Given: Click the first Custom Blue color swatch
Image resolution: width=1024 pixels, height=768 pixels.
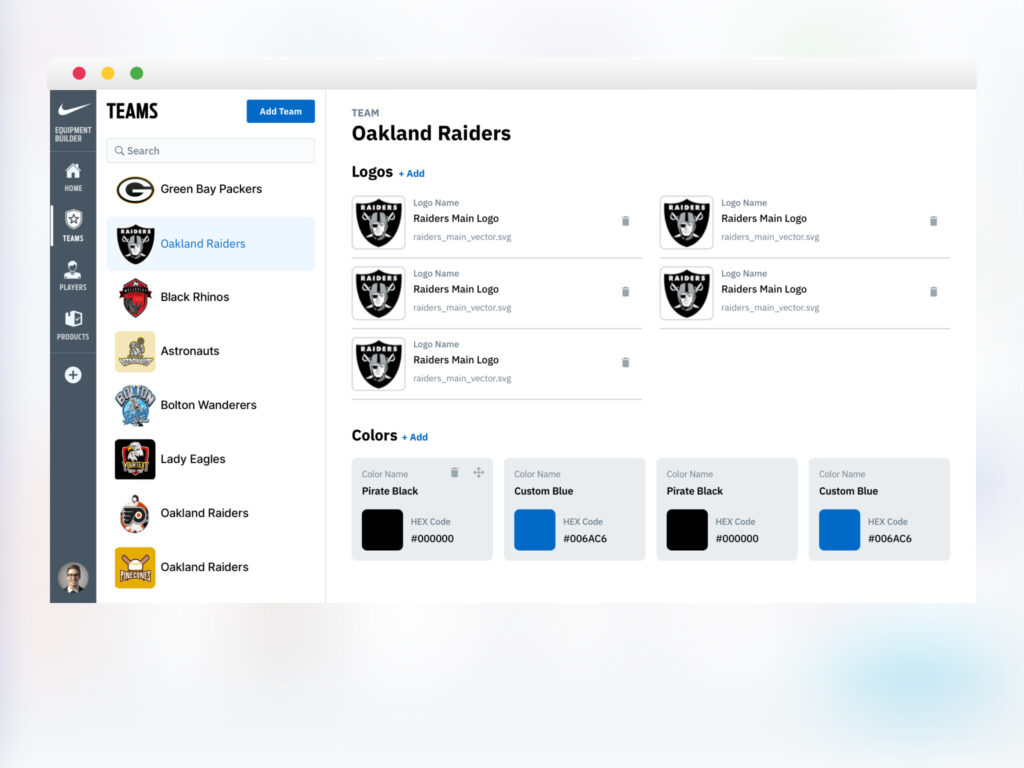Looking at the screenshot, I should [x=535, y=530].
